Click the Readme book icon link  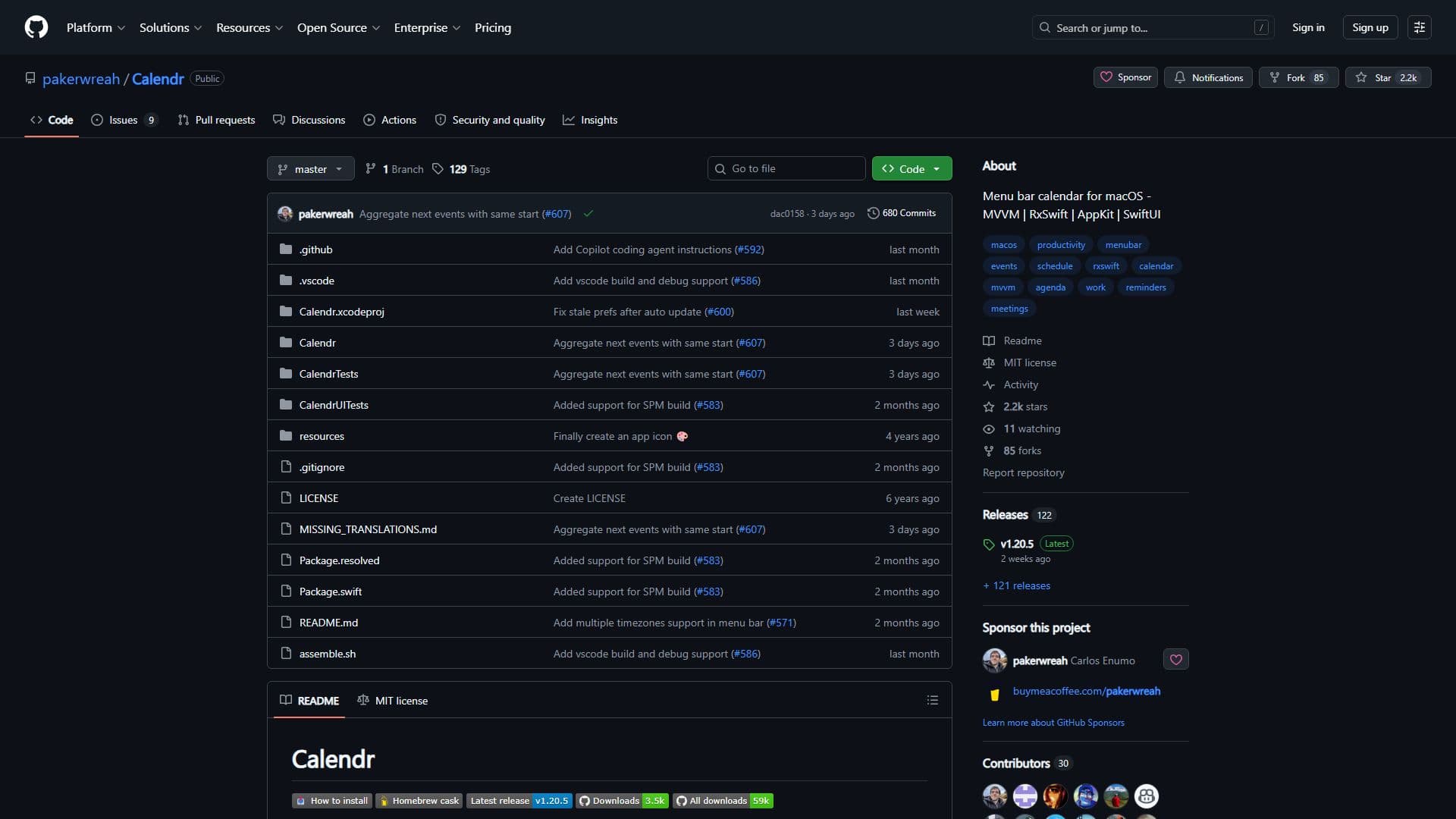(1012, 340)
